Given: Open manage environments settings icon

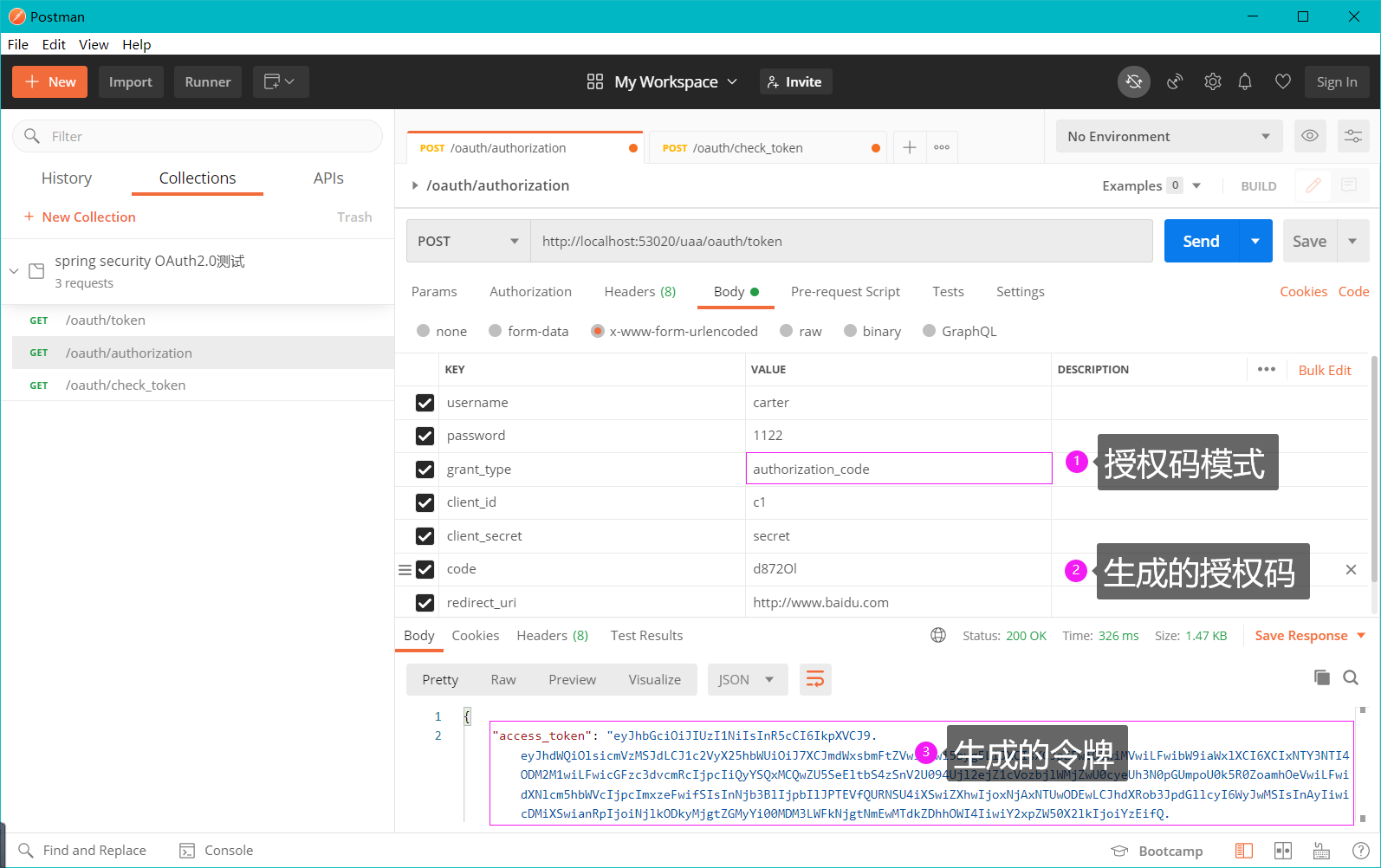Looking at the screenshot, I should pos(1353,136).
